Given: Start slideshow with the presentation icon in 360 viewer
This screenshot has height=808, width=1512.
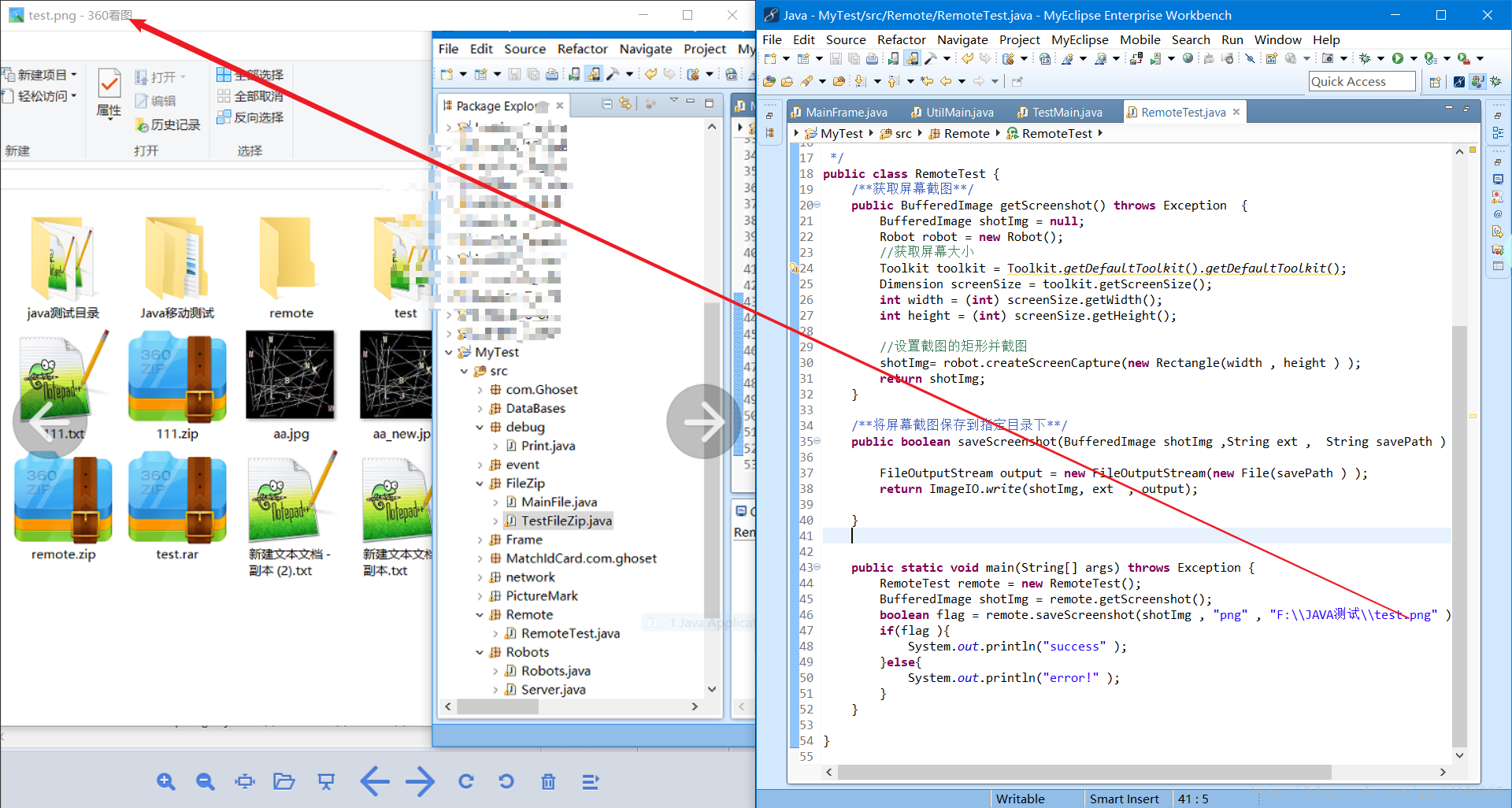Looking at the screenshot, I should [x=326, y=781].
